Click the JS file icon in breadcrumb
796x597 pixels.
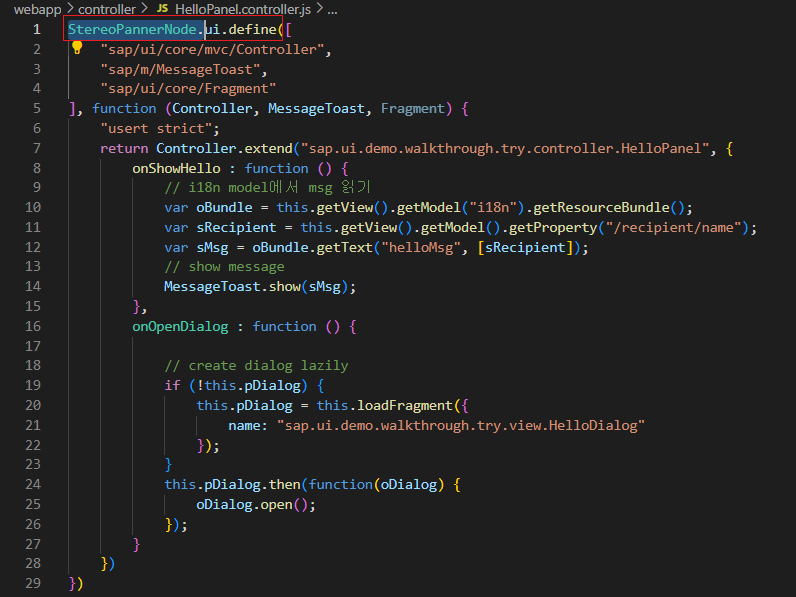point(162,8)
